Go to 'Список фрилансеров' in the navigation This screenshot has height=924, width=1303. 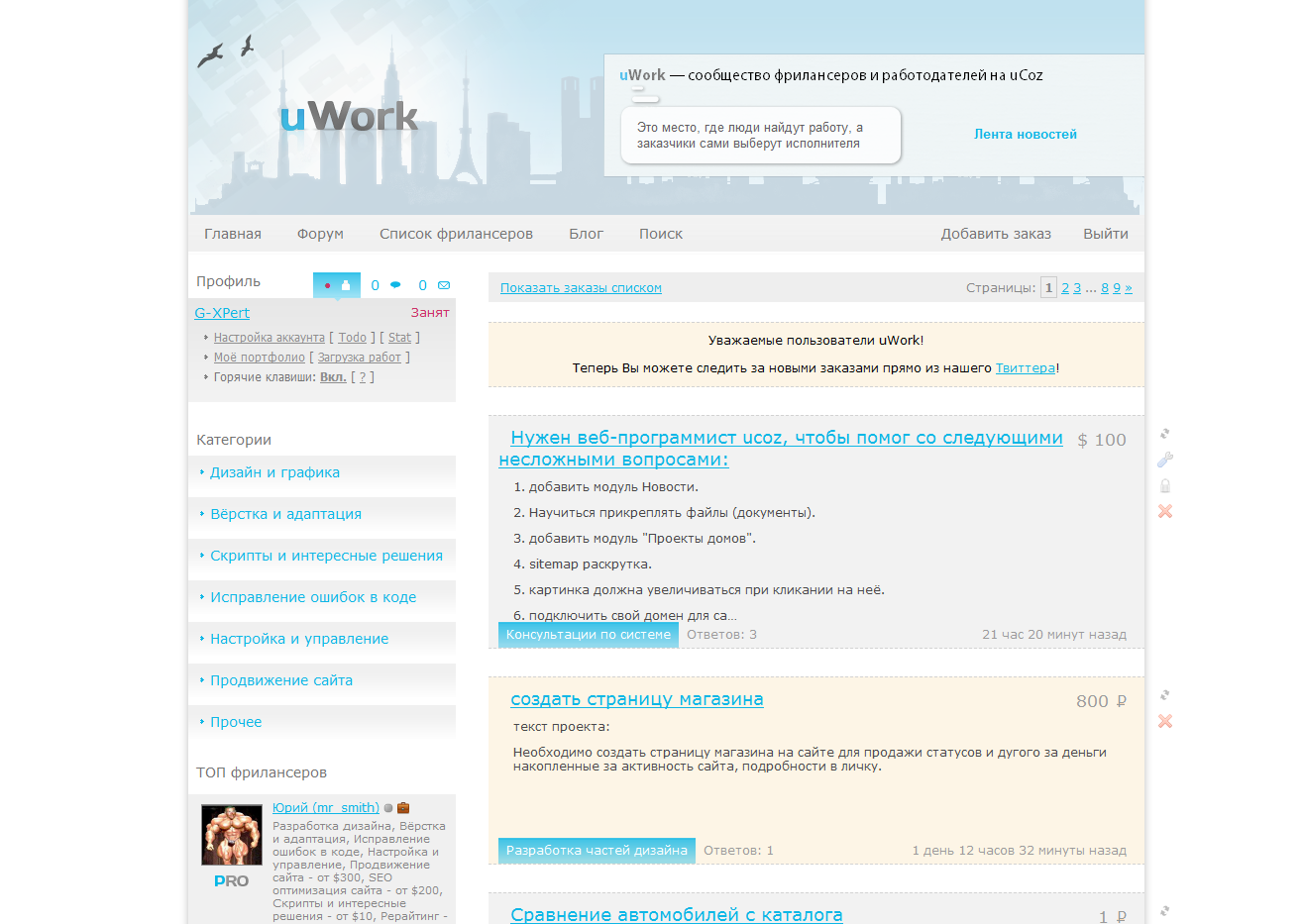[x=456, y=234]
